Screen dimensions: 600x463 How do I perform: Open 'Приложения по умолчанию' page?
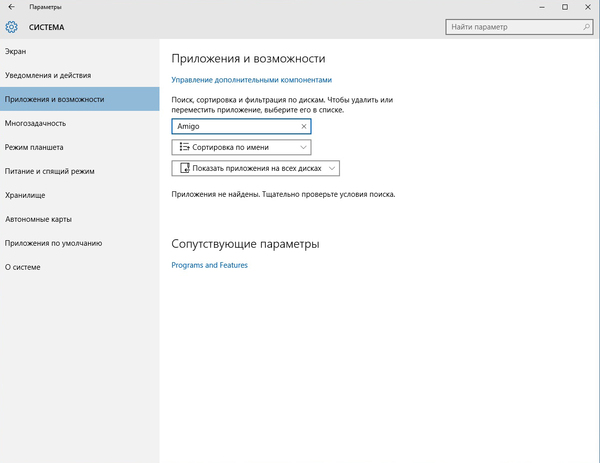53,243
